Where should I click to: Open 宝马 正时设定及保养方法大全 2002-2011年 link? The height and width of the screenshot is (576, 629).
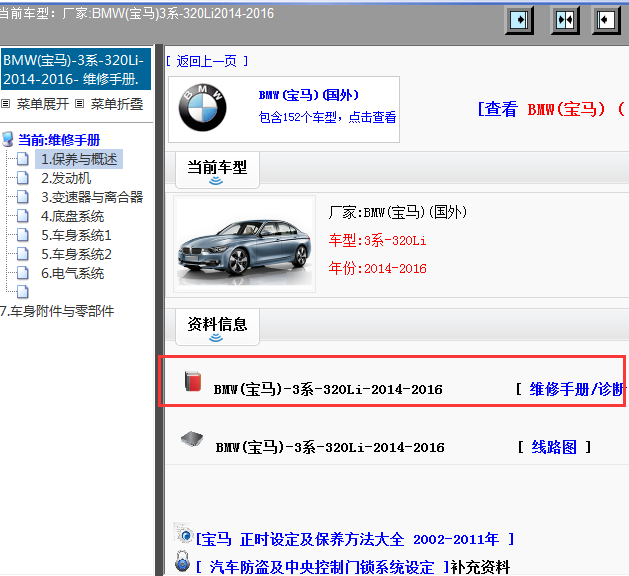[x=355, y=539]
